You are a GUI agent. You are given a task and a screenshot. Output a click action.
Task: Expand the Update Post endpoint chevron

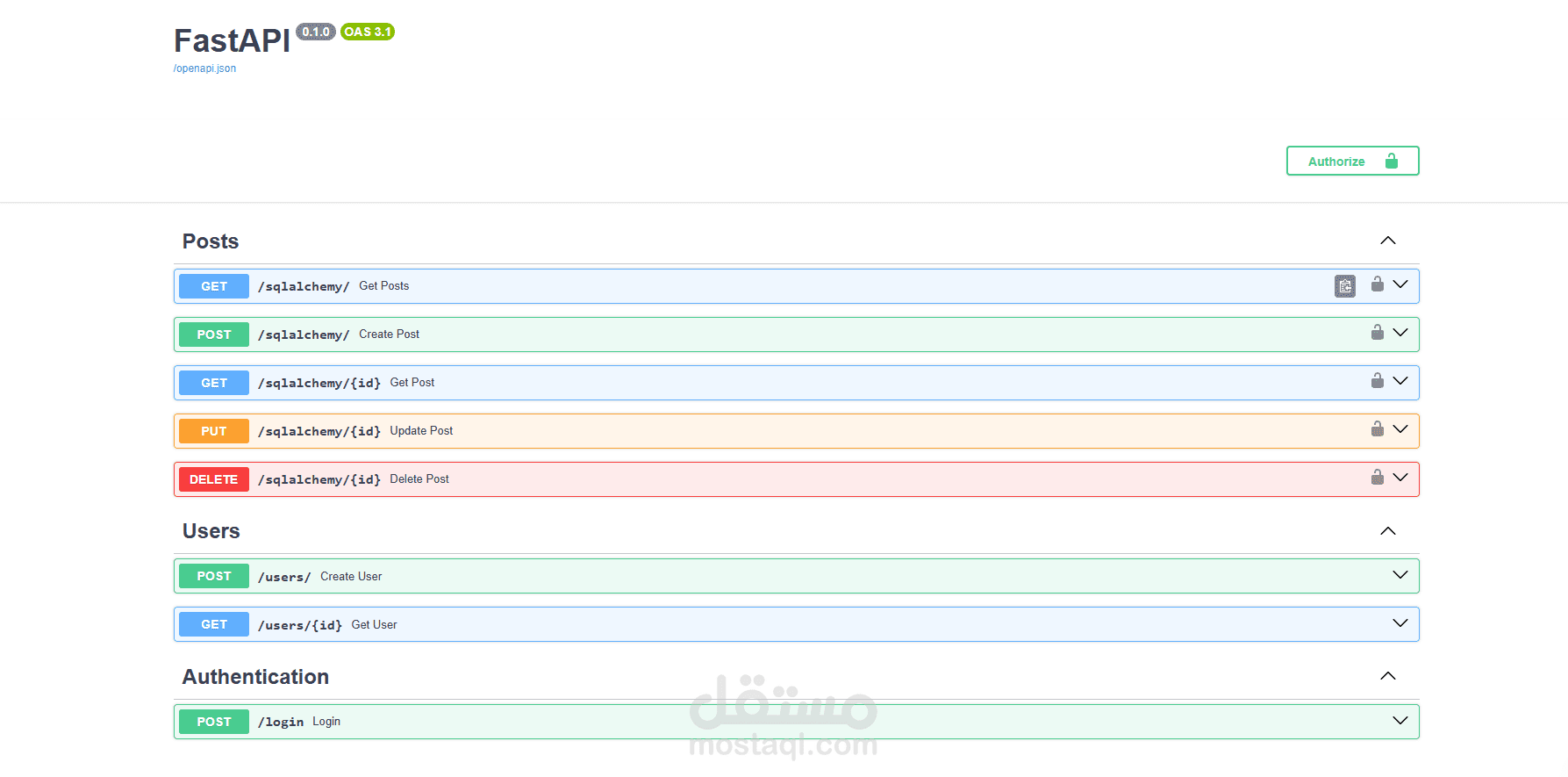click(x=1400, y=429)
